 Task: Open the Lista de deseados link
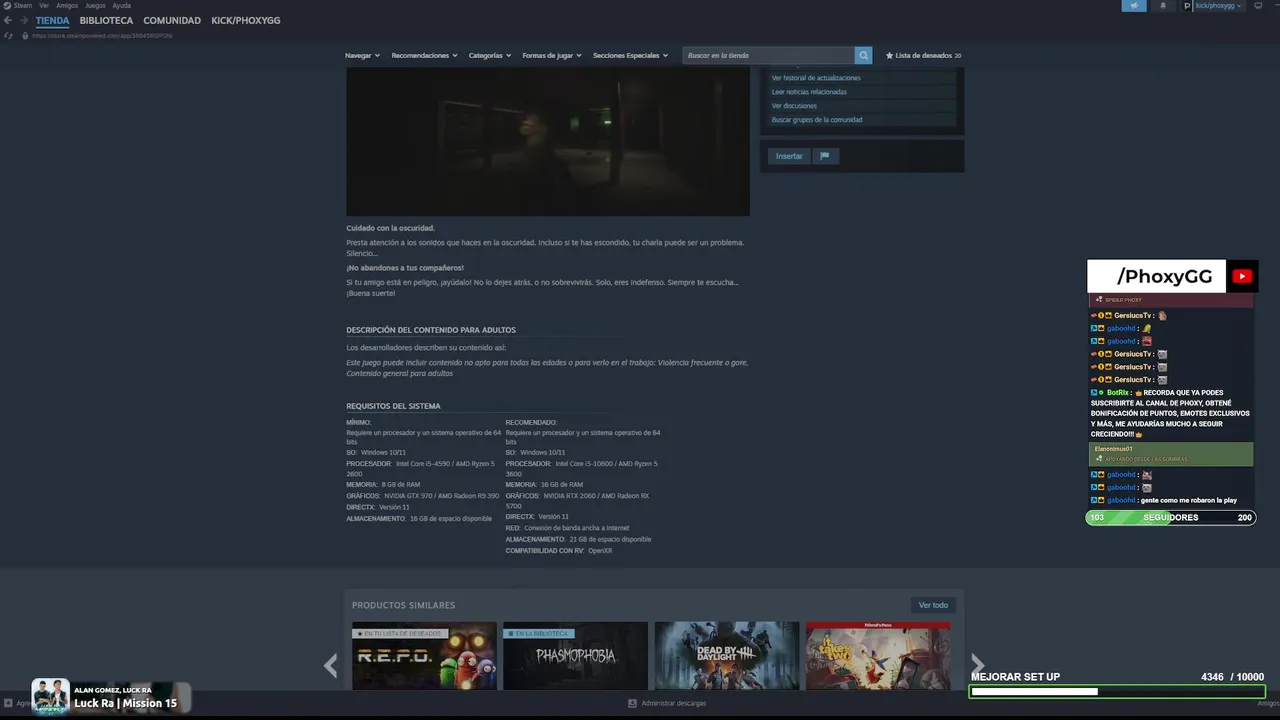[x=923, y=55]
